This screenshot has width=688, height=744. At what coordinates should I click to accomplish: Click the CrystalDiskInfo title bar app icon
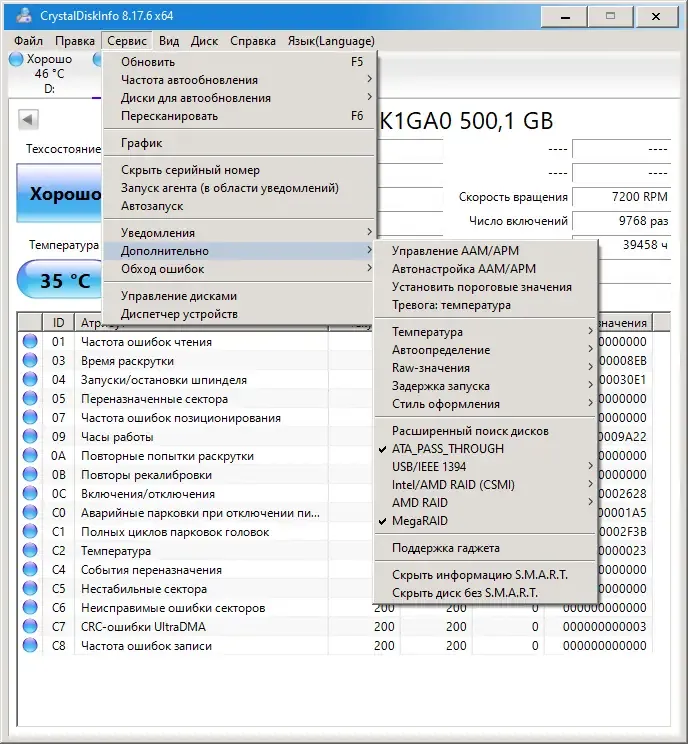click(x=23, y=16)
